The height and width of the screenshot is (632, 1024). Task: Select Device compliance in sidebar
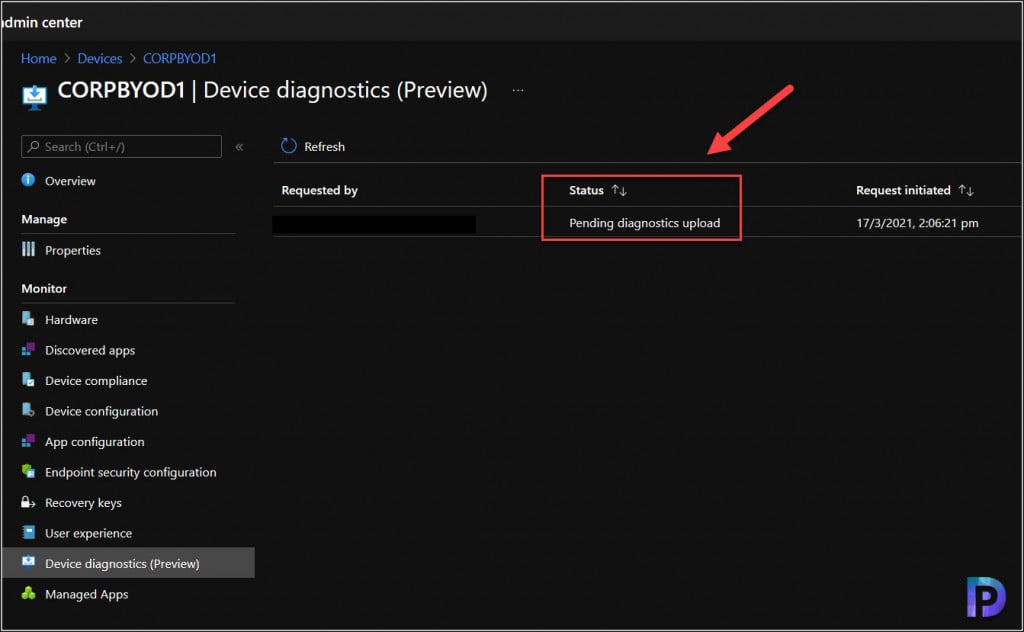[96, 381]
